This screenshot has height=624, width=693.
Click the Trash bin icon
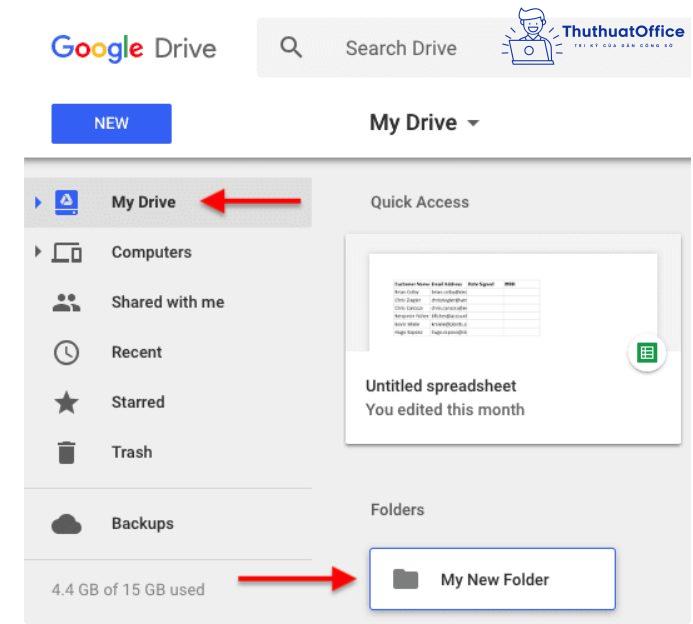(x=66, y=453)
